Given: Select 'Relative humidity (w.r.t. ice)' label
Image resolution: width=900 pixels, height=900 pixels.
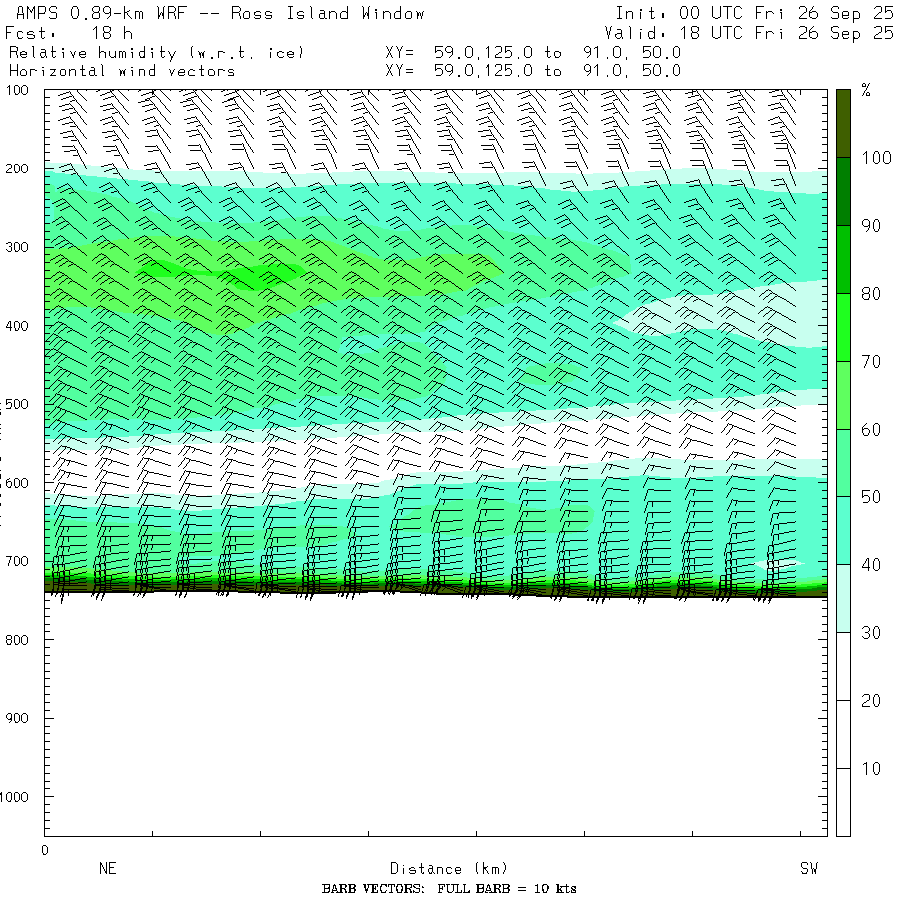Looking at the screenshot, I should pos(156,52).
